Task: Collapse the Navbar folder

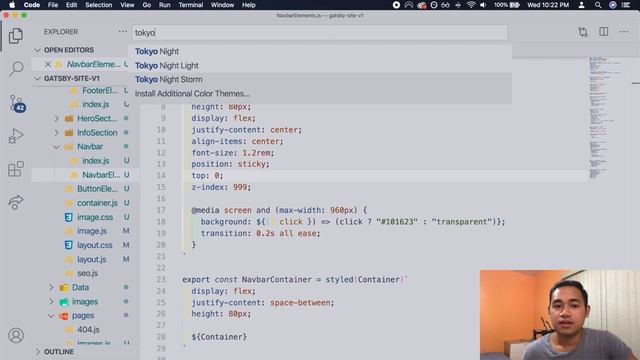Action: pyautogui.click(x=57, y=147)
